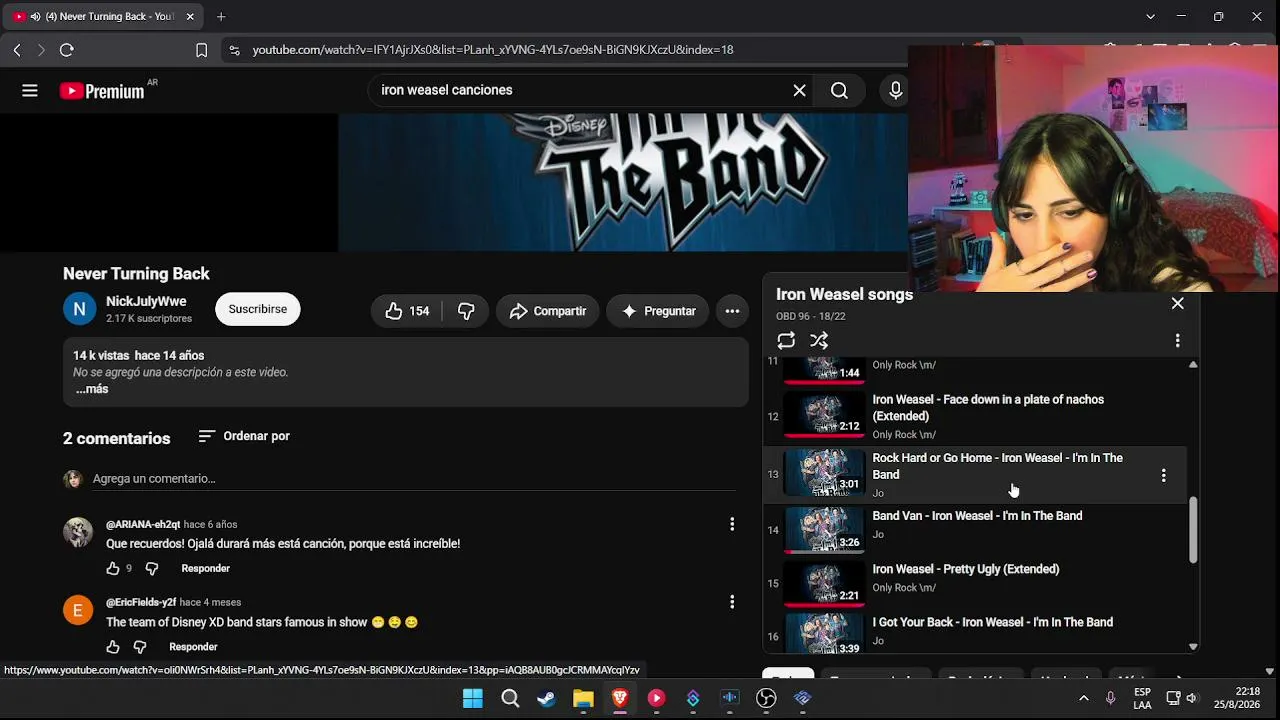Bookmark this page in the address bar

point(202,50)
